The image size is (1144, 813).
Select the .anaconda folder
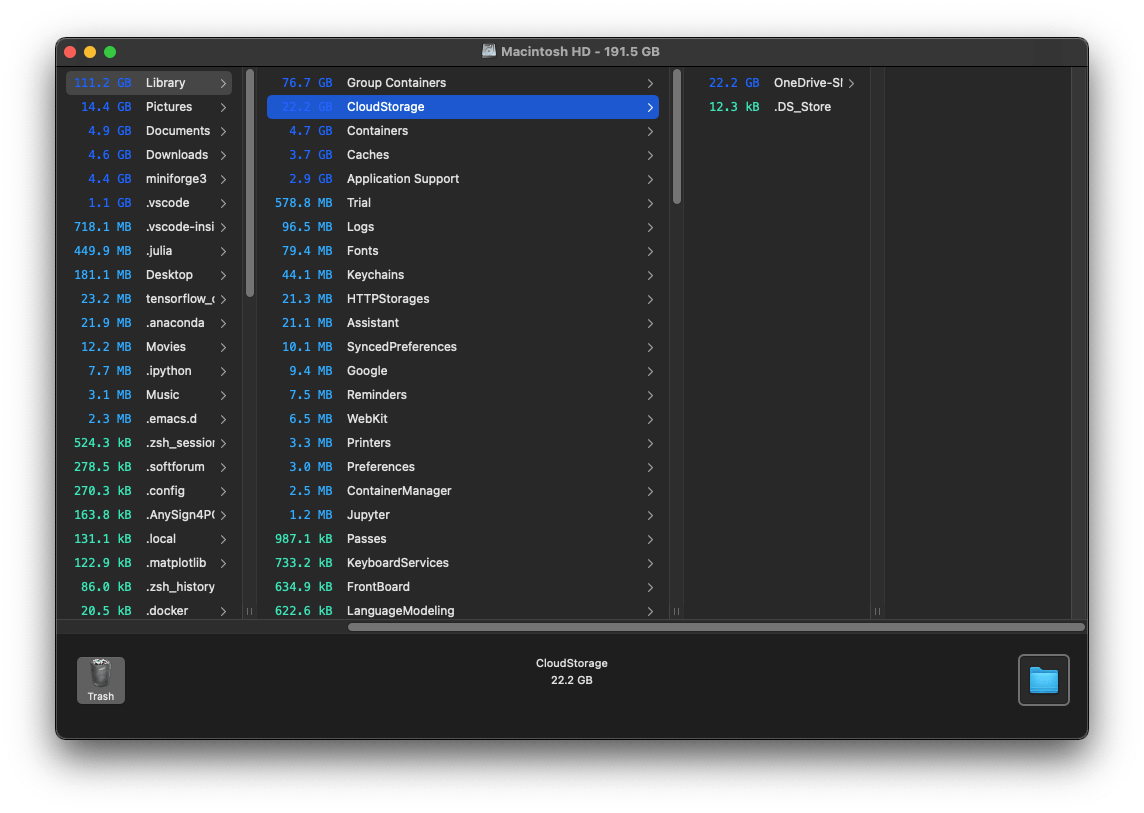[x=149, y=323]
